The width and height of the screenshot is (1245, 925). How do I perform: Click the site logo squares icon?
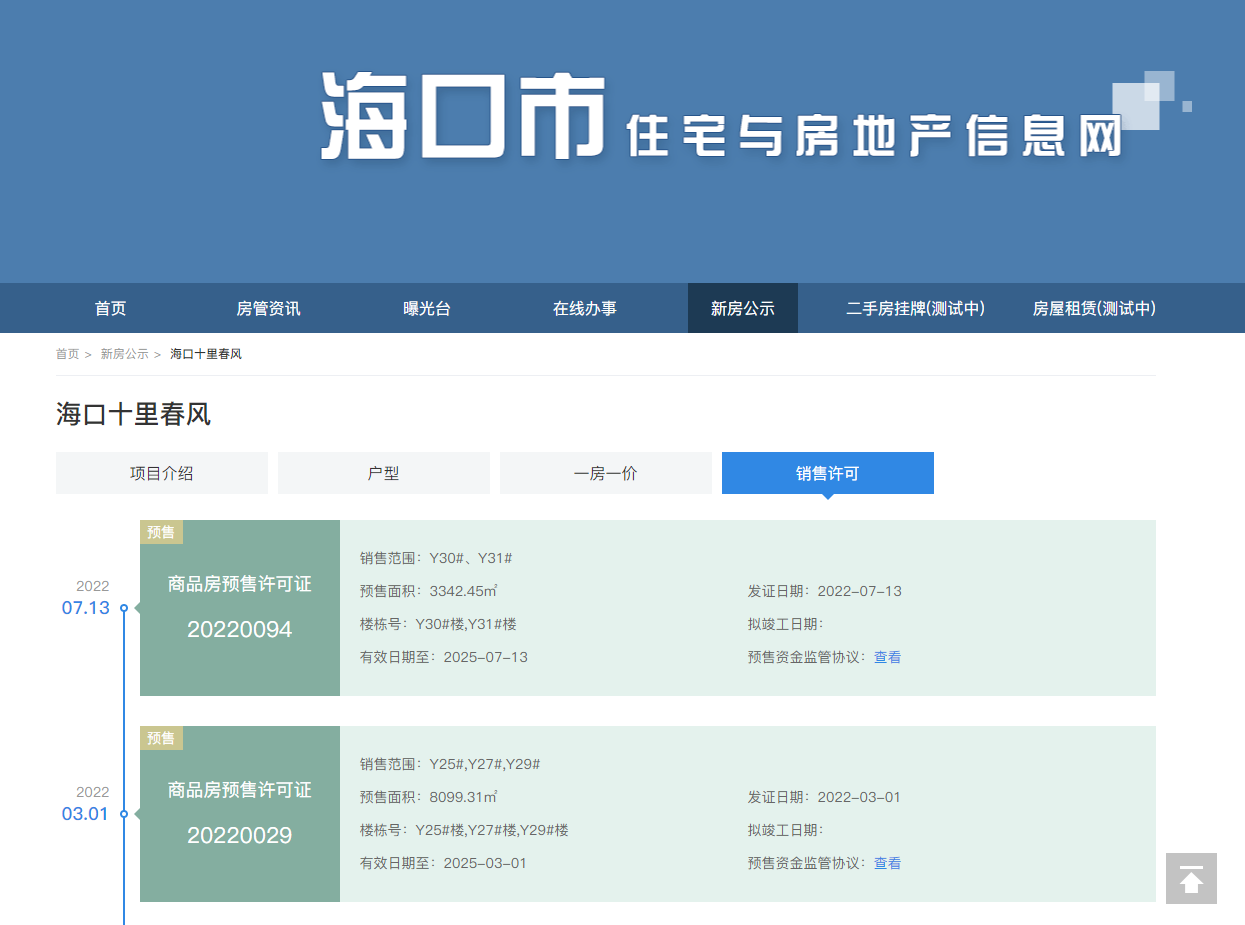point(1148,101)
